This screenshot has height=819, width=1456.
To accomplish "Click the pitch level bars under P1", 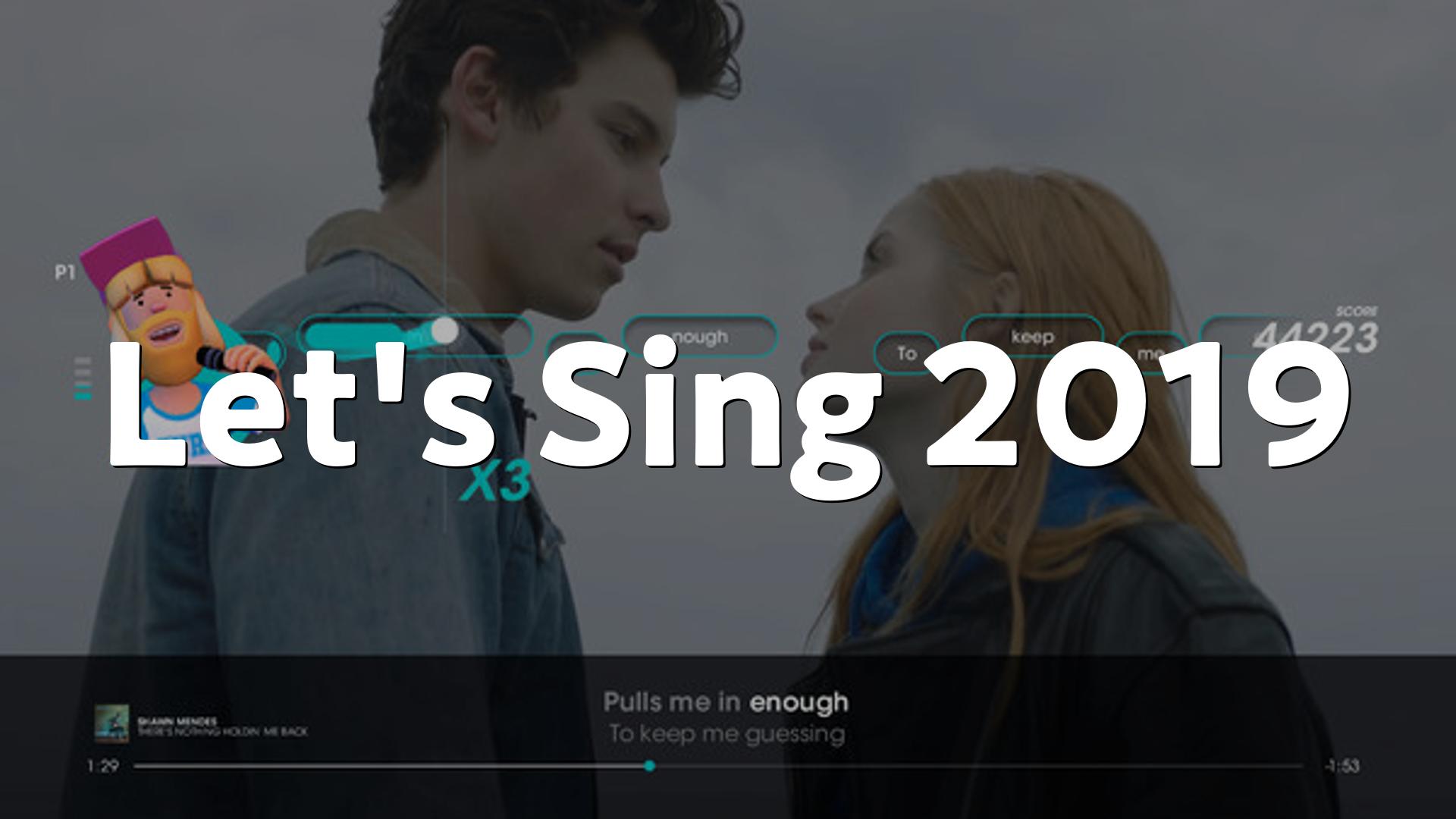I will 83,378.
